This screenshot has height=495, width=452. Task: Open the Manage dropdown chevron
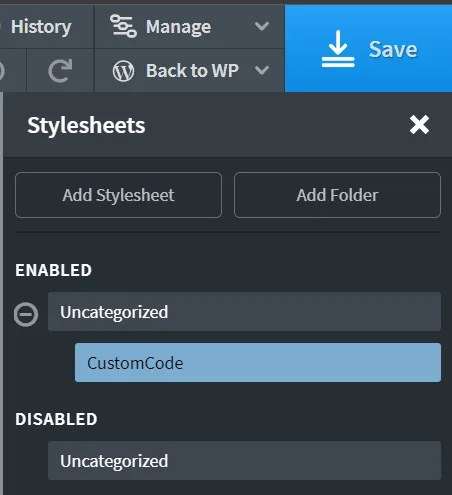coord(262,26)
